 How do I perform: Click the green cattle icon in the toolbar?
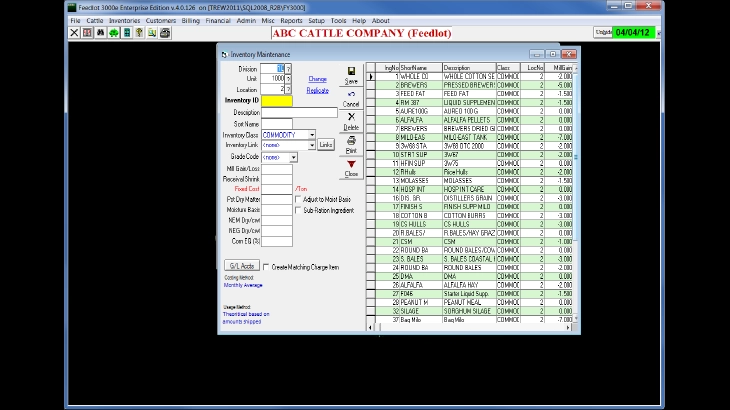[114, 33]
